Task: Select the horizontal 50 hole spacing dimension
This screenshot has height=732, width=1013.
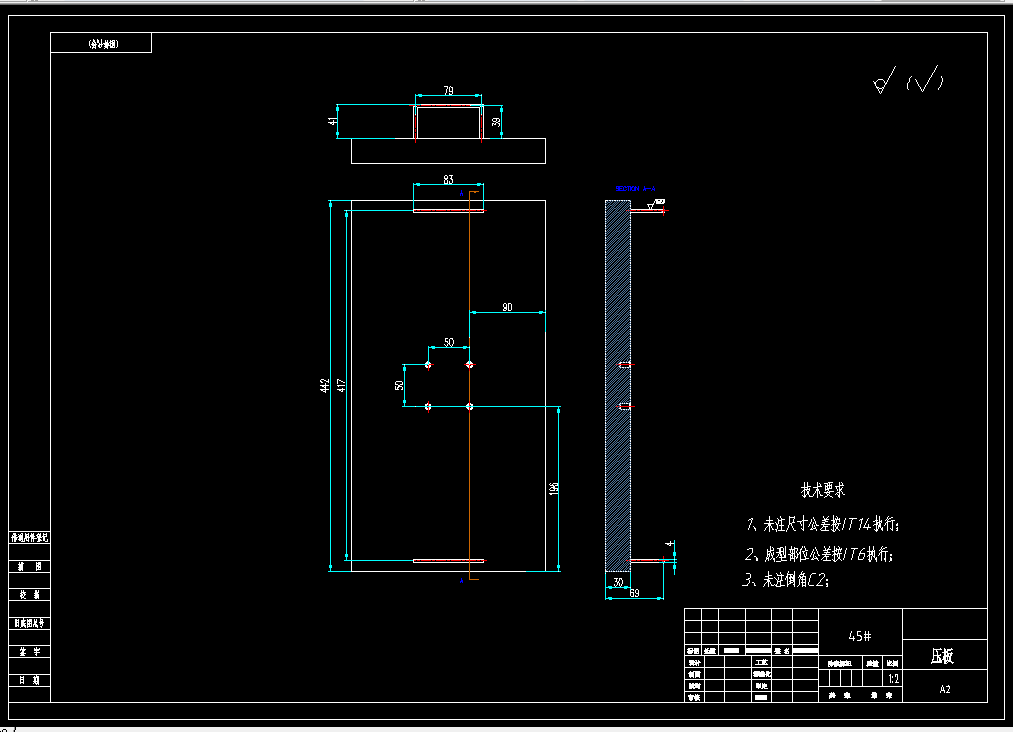Action: (x=449, y=342)
